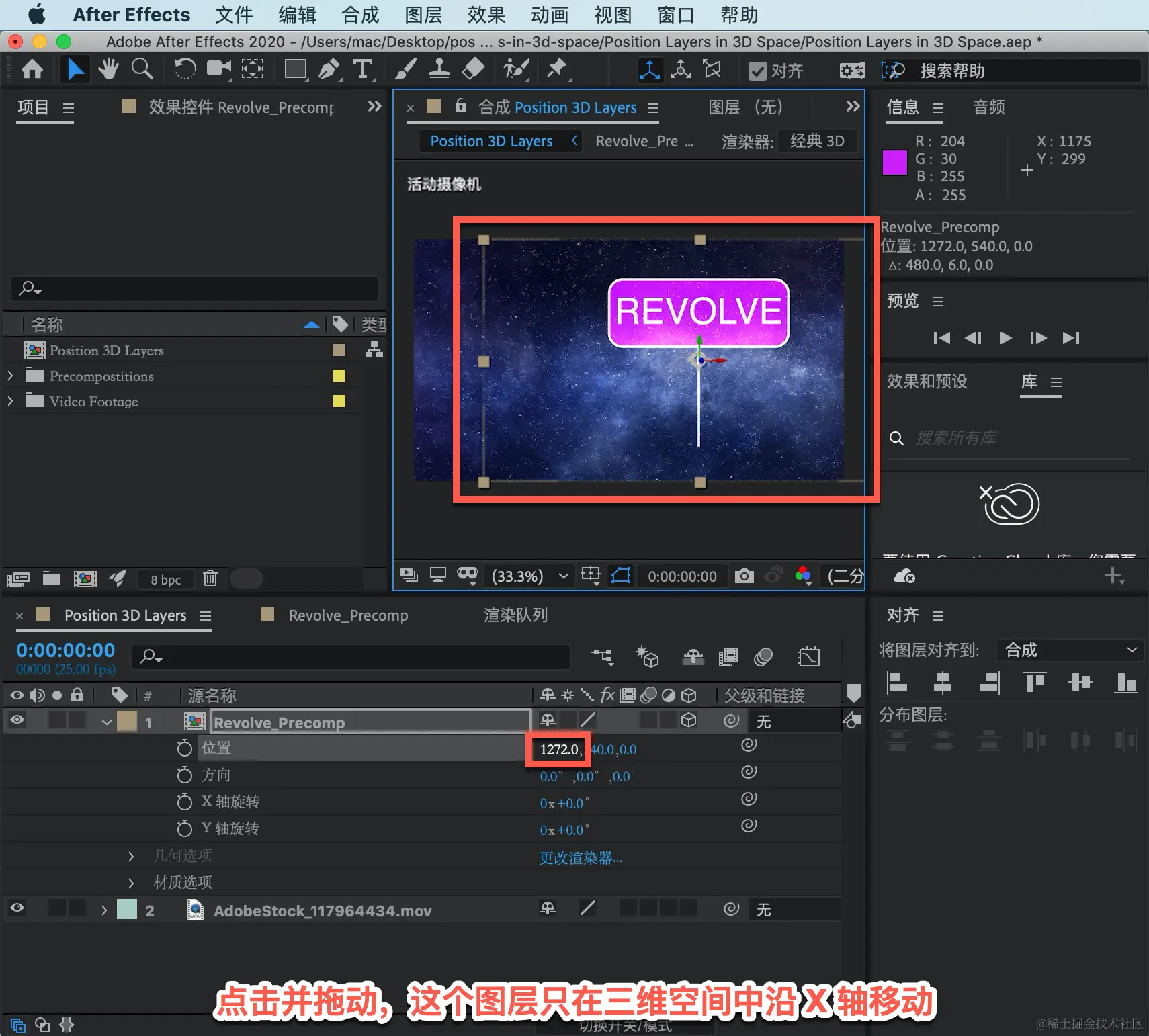The width and height of the screenshot is (1149, 1036).
Task: Click the yellow label swatch of Precompostitions
Action: coord(339,376)
